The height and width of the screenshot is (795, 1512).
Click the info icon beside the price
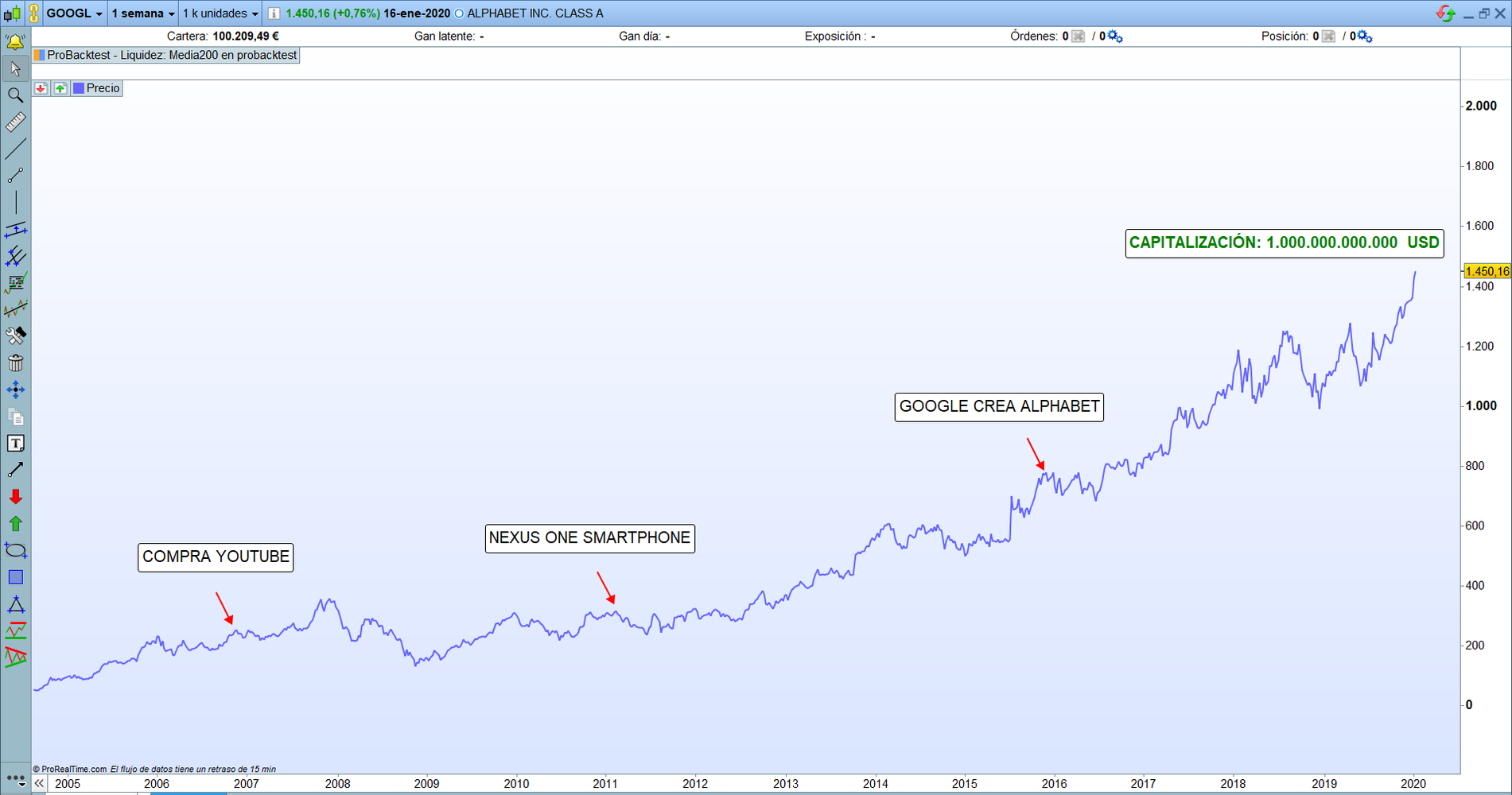(x=274, y=14)
